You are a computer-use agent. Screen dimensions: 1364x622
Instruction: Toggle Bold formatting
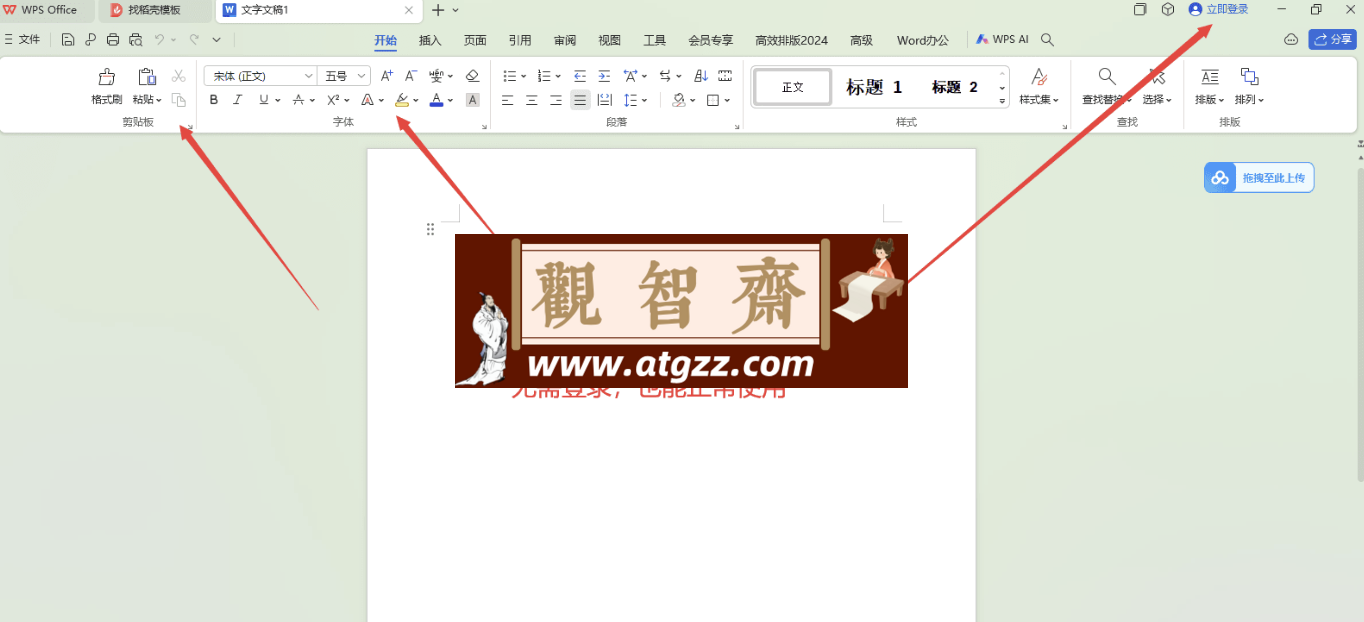click(214, 100)
